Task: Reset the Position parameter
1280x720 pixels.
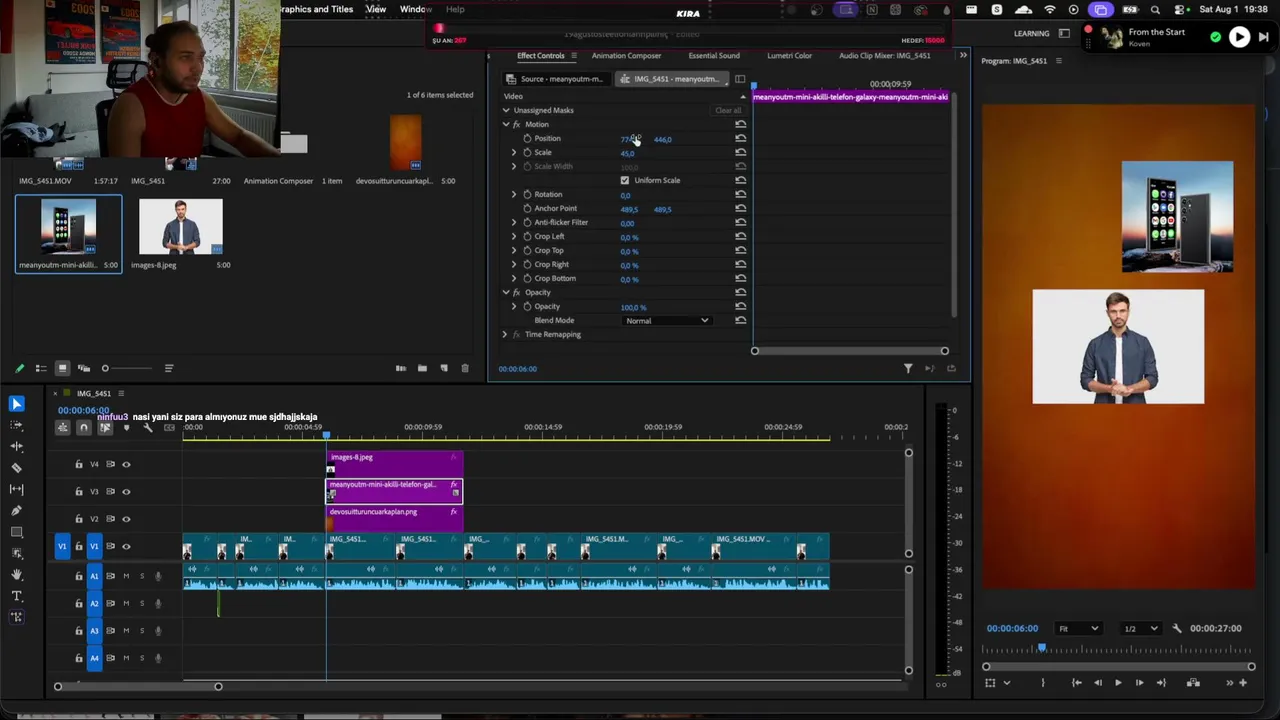Action: 741,138
